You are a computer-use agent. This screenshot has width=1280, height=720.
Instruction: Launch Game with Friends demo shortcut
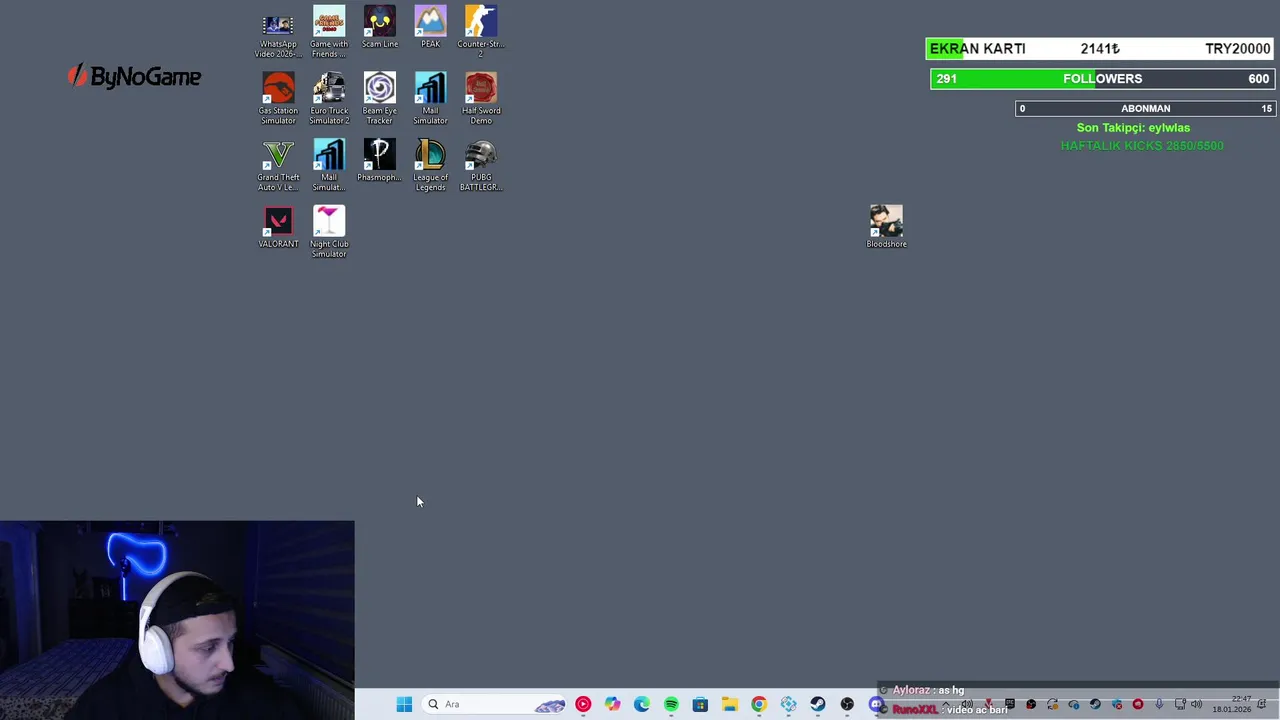click(x=329, y=32)
